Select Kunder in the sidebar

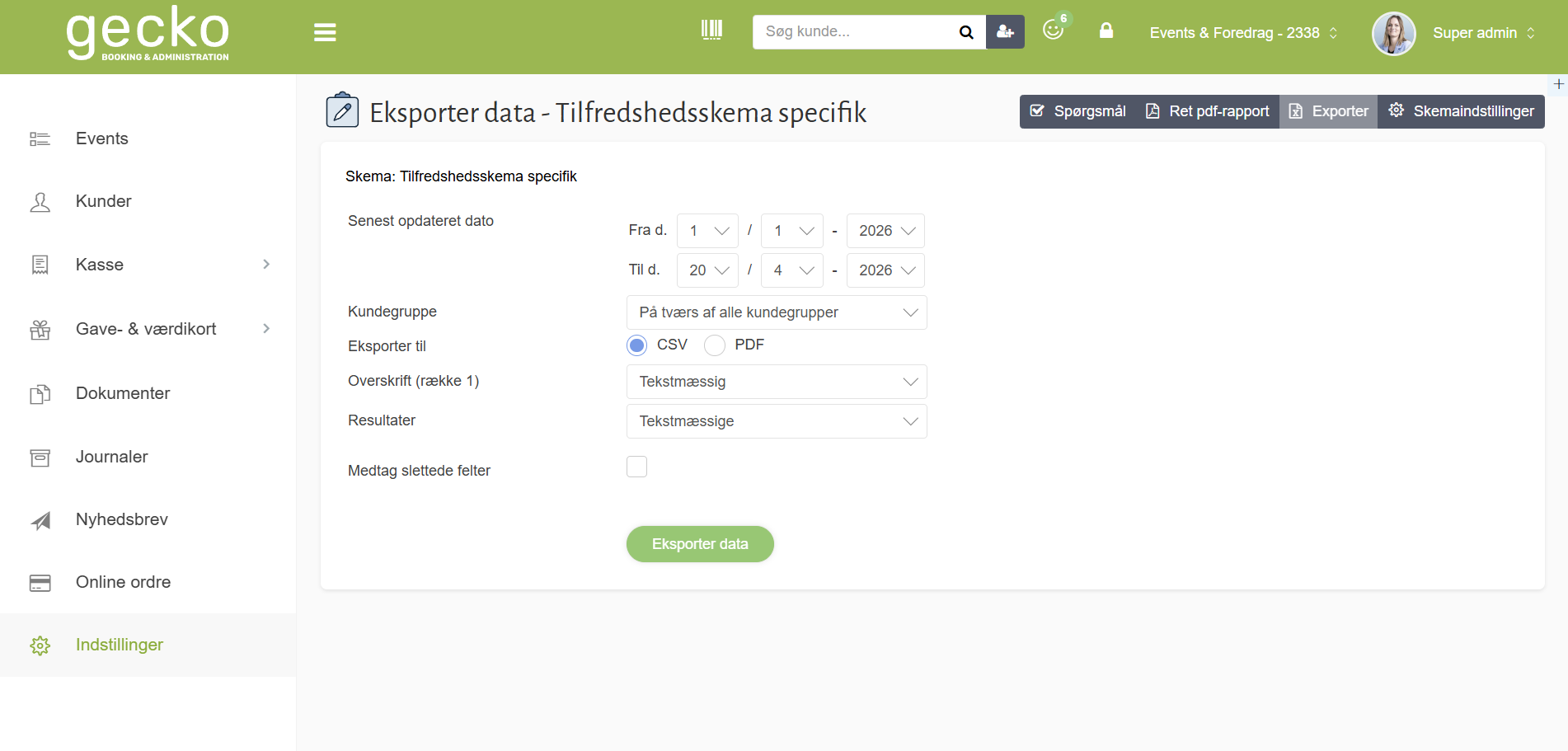[x=103, y=200]
